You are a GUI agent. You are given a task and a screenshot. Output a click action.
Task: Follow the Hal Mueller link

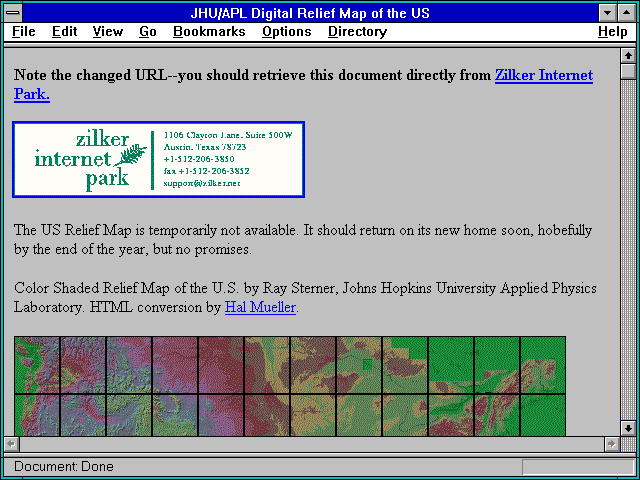click(x=260, y=307)
